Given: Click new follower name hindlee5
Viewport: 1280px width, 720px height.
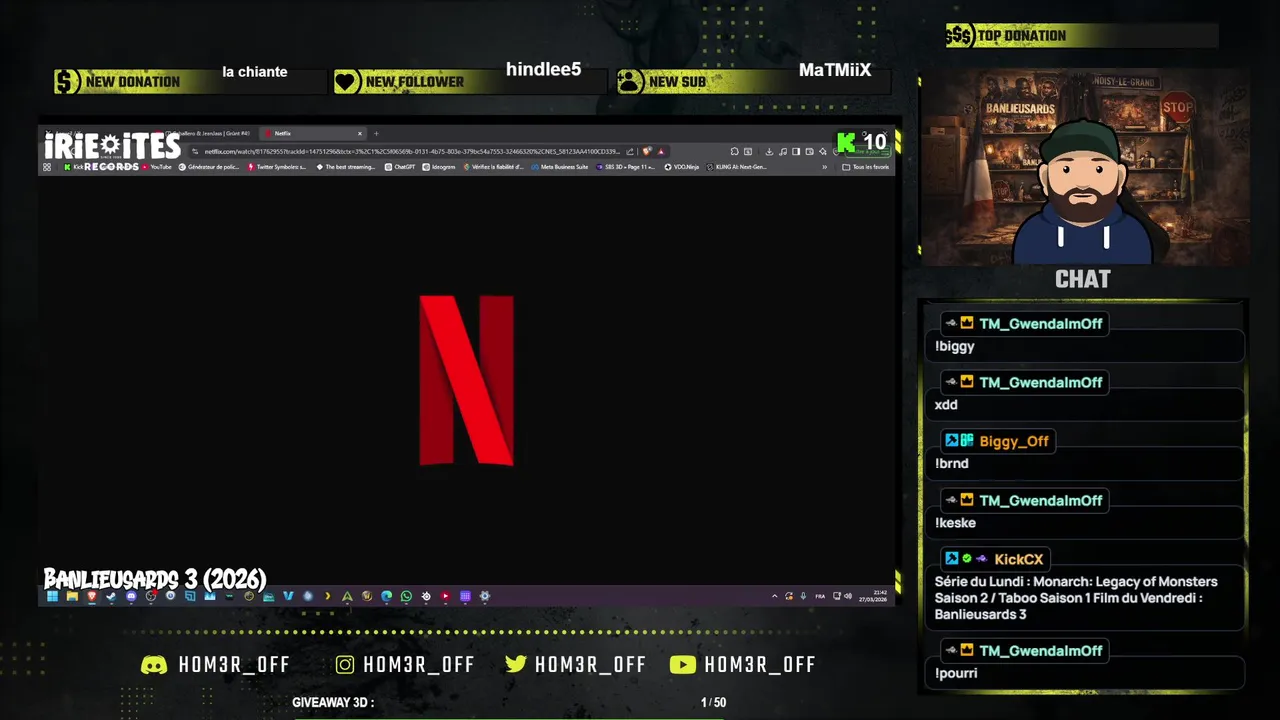Looking at the screenshot, I should click(543, 69).
